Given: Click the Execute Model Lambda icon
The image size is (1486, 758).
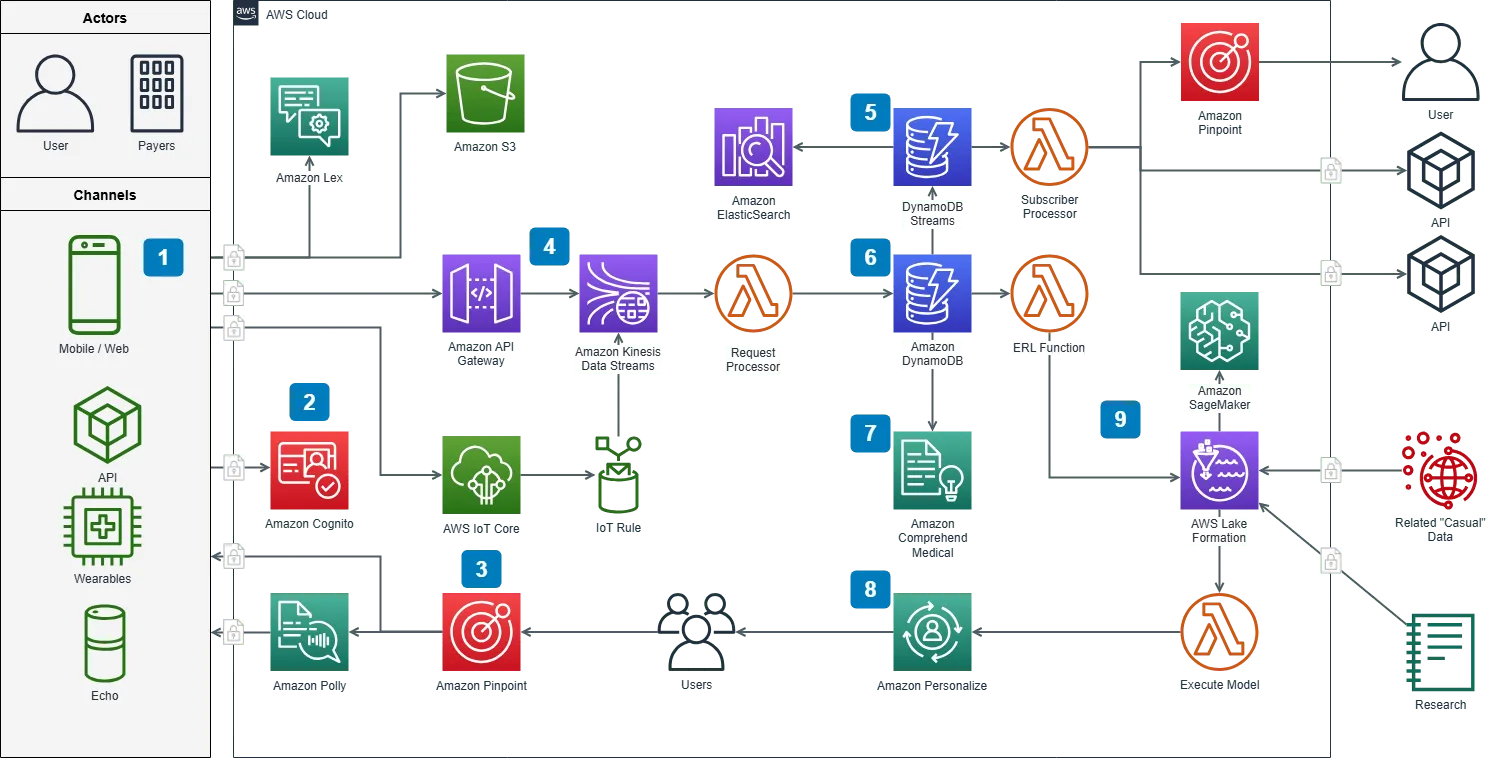Looking at the screenshot, I should click(x=1219, y=632).
